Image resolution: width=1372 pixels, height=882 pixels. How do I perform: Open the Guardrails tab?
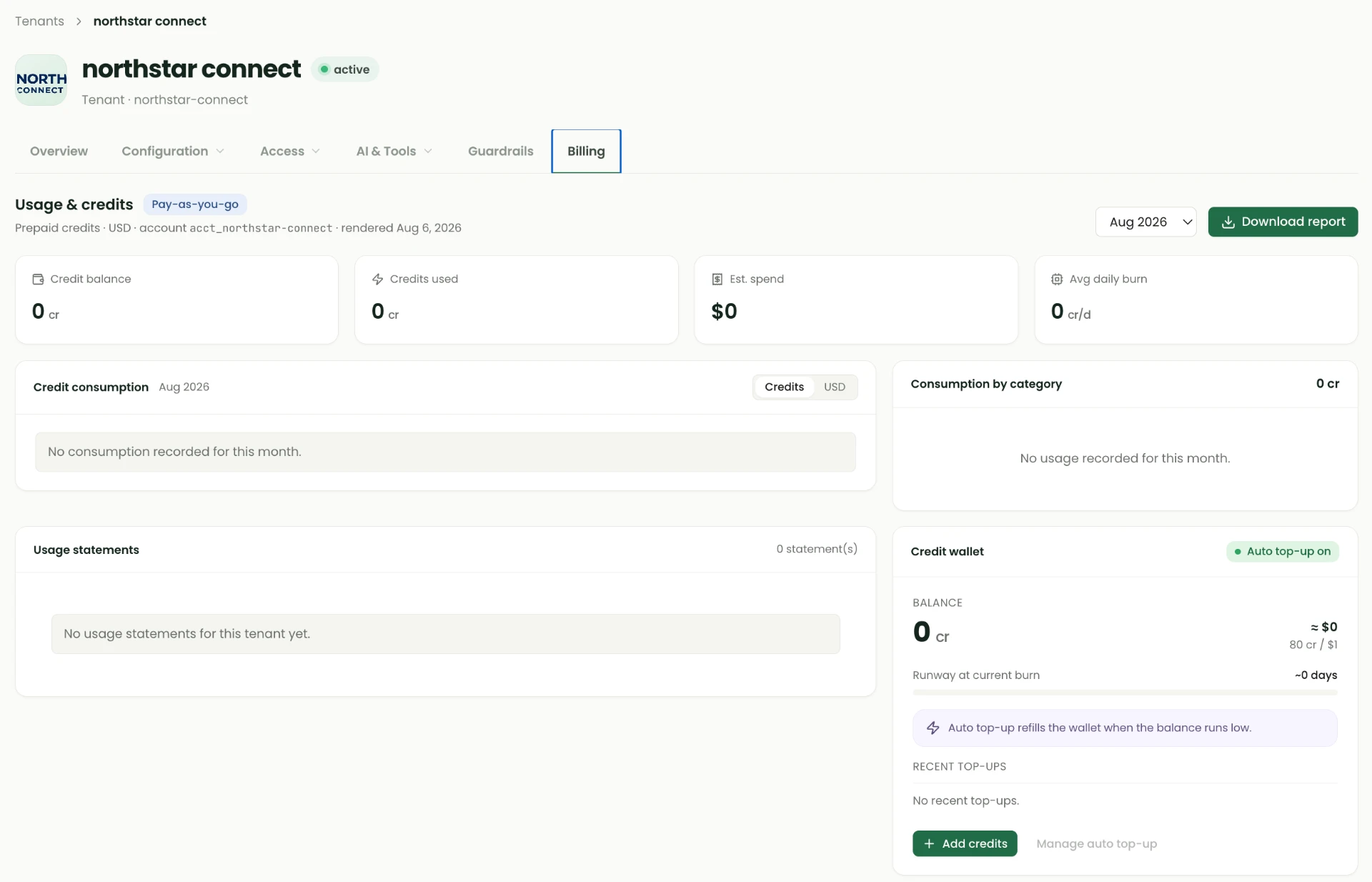[x=500, y=151]
